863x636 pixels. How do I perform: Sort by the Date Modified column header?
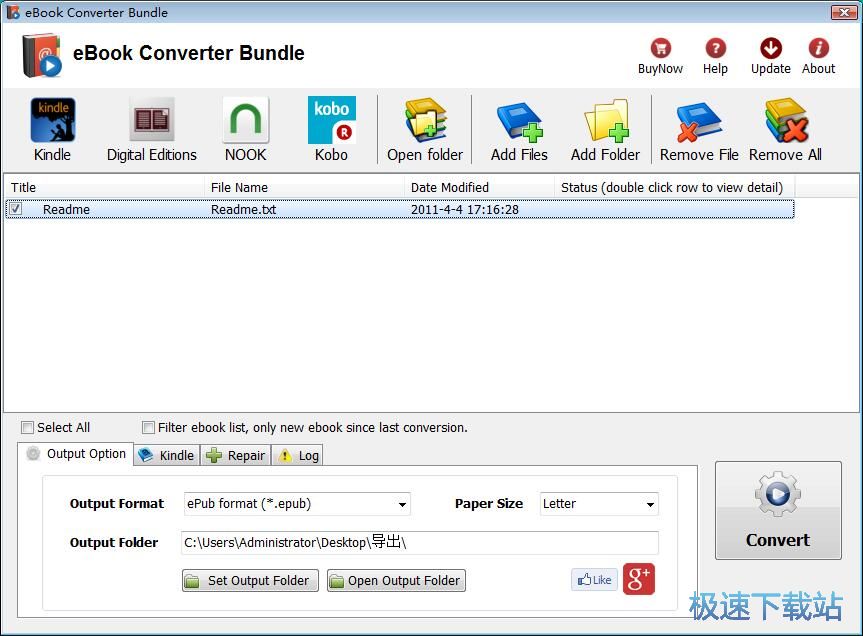point(479,188)
